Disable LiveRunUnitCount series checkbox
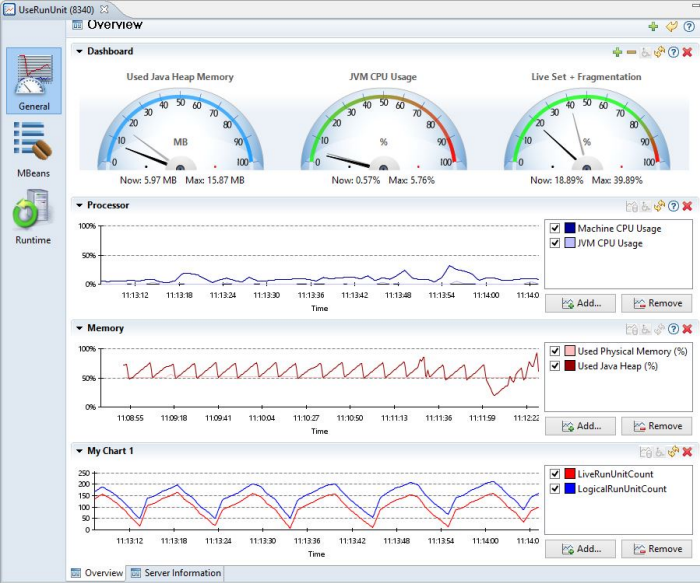Screen dimensions: 700x583 [x=556, y=474]
